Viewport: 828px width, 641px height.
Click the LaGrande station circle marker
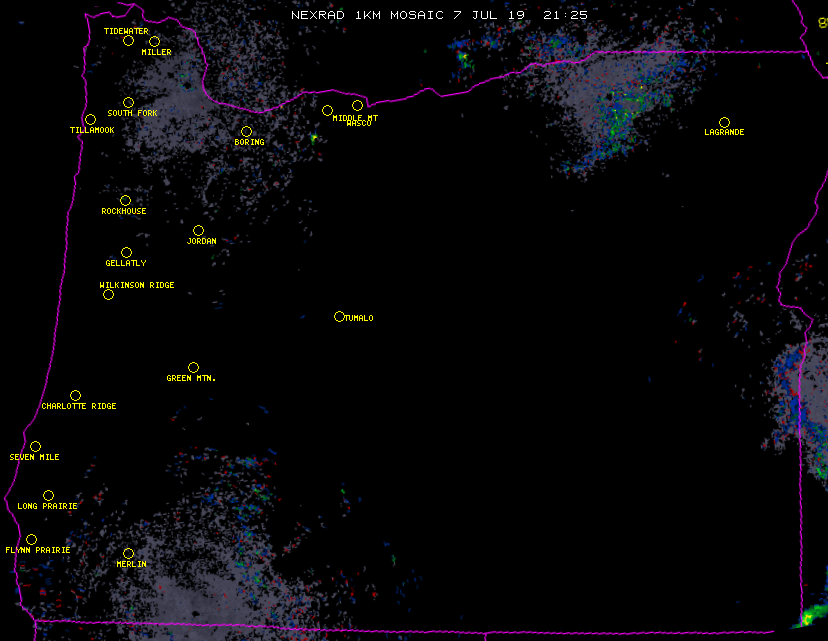click(724, 123)
